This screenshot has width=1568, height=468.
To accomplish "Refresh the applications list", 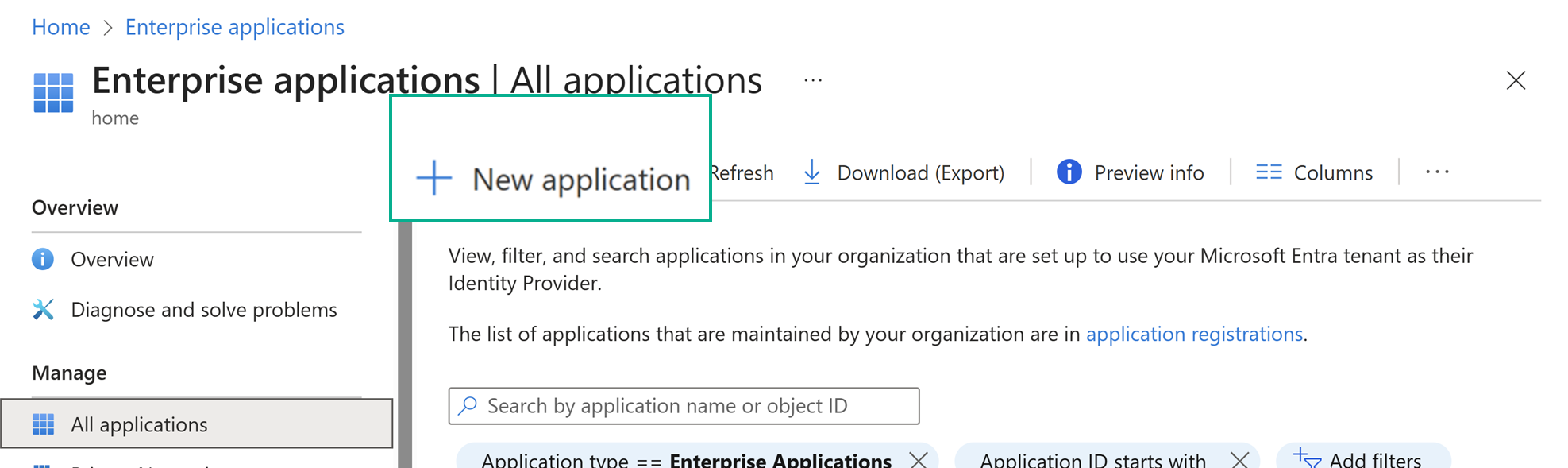I will 742,172.
